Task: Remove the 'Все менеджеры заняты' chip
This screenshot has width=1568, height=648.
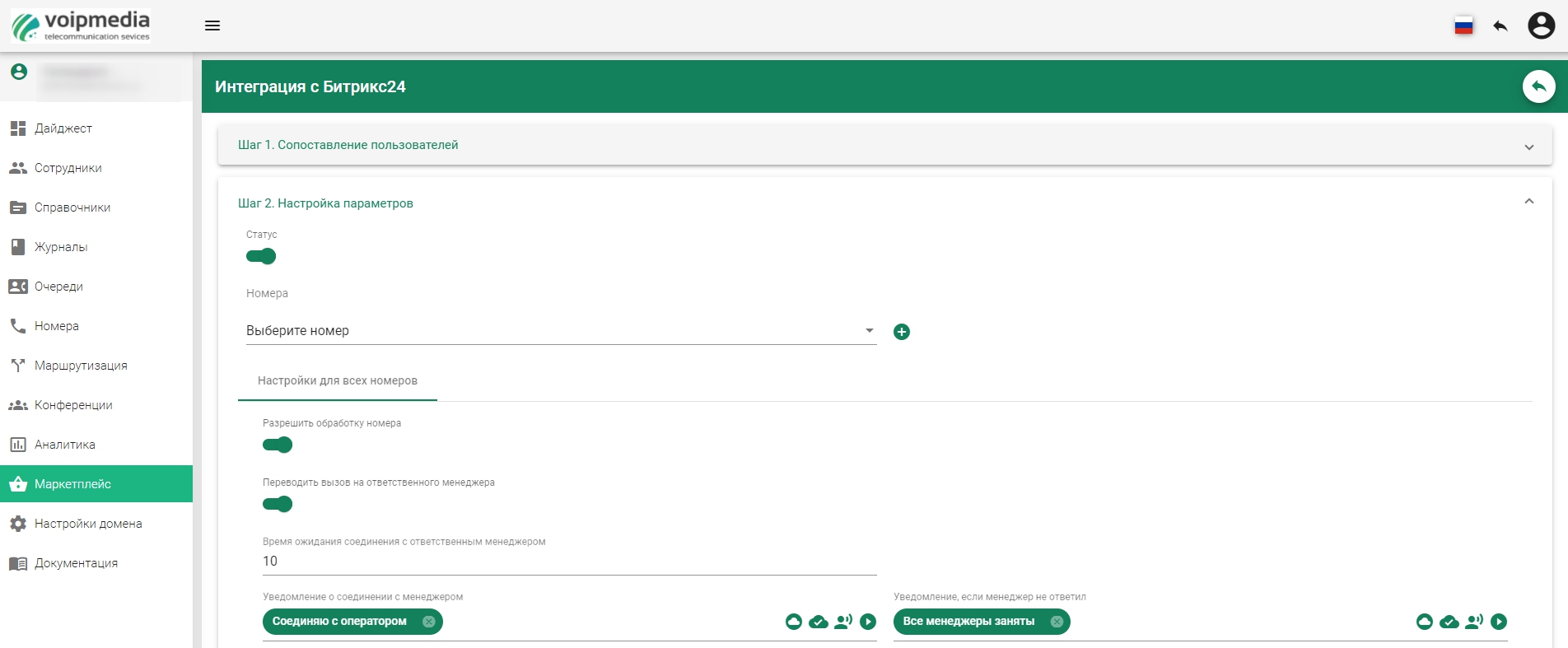Action: (1057, 622)
